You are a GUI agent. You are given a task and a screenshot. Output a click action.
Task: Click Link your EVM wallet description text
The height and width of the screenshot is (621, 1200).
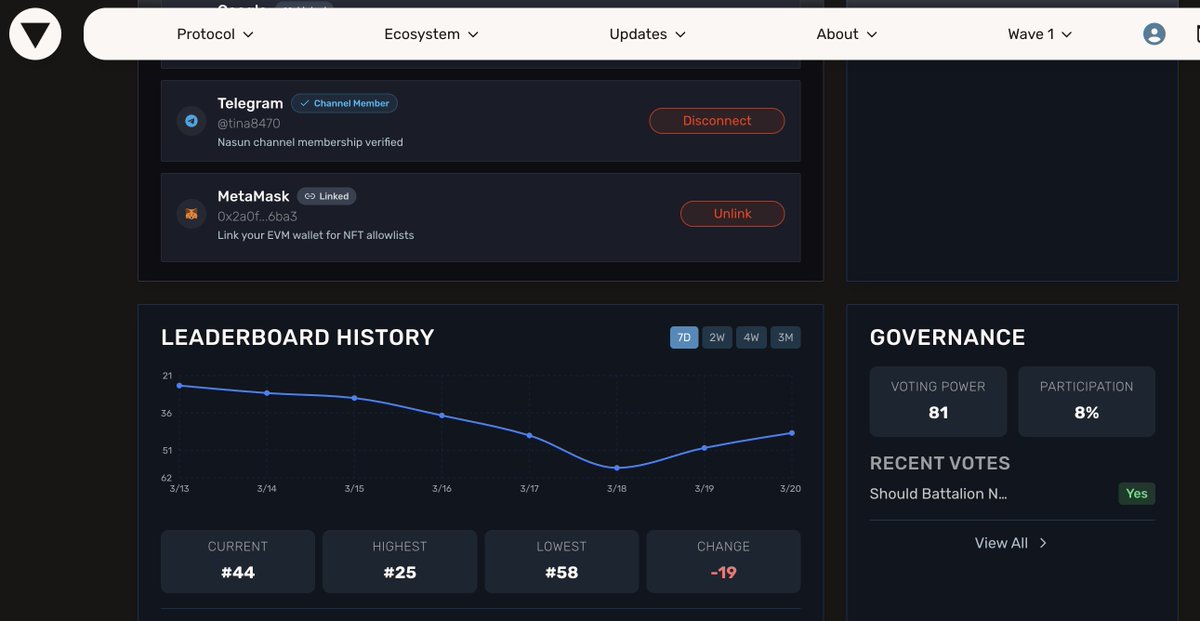click(316, 235)
